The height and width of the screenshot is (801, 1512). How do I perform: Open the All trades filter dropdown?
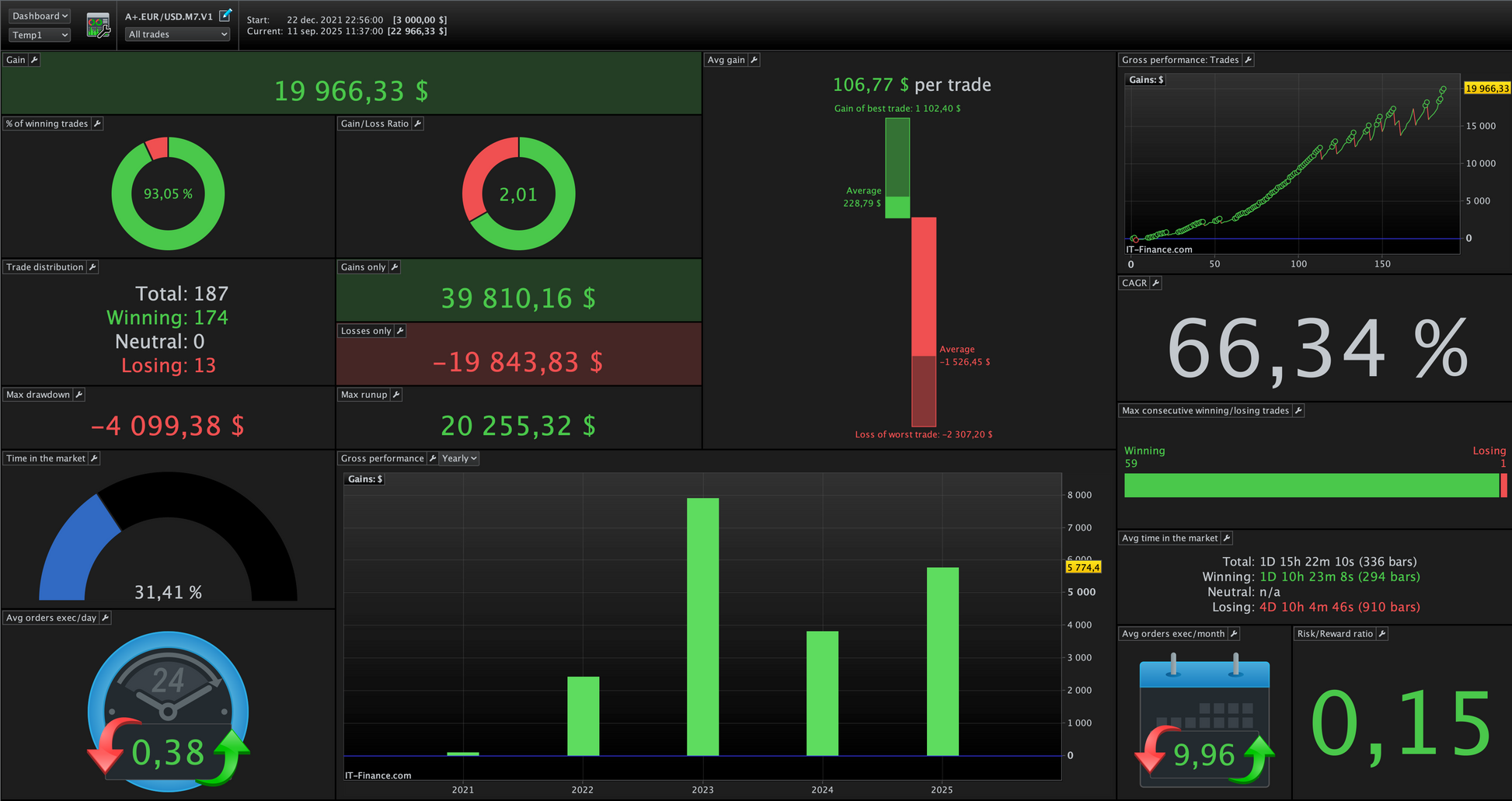click(178, 34)
